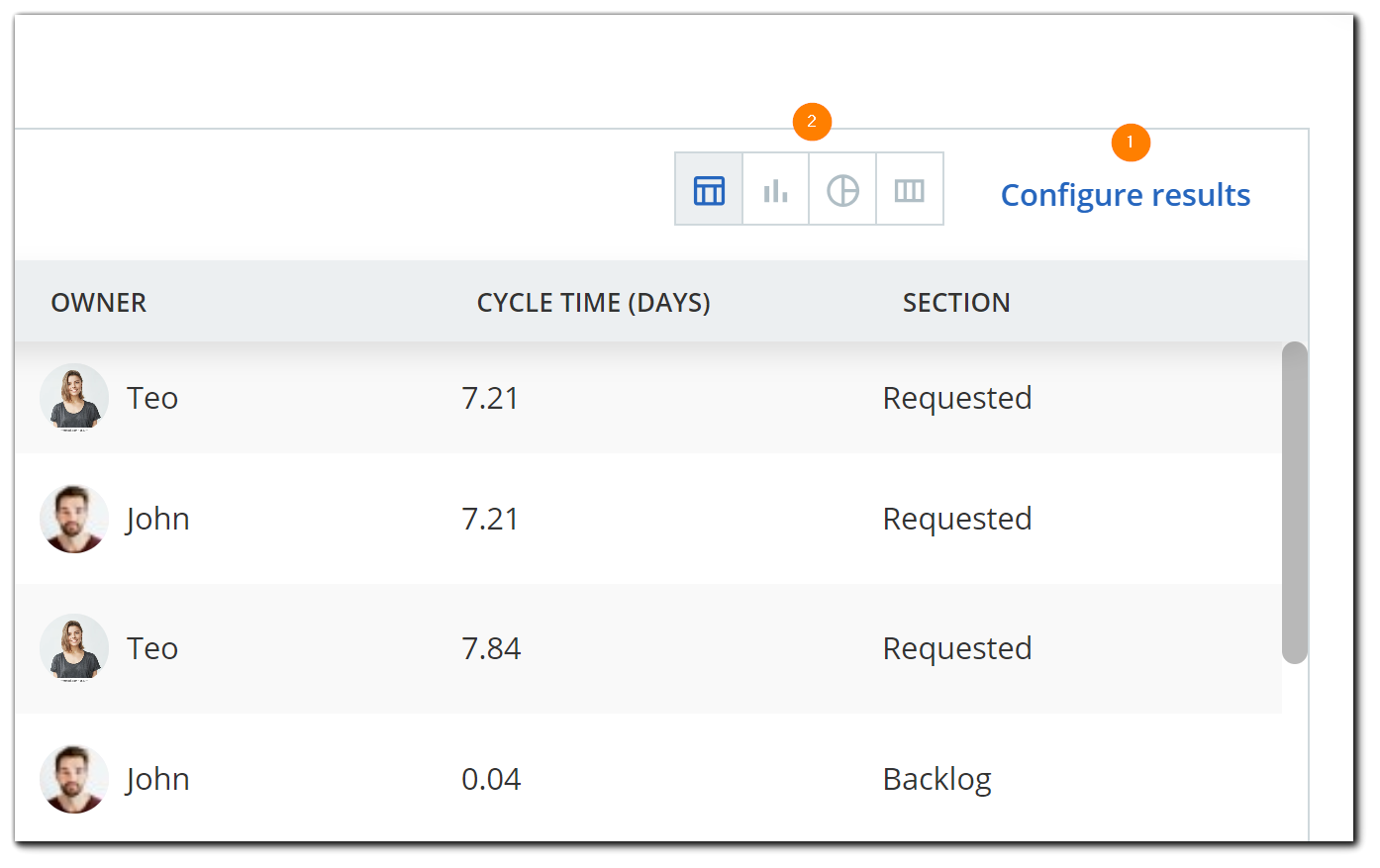Click Requested in the 7.84 row
The image size is (1380, 868).
[956, 648]
